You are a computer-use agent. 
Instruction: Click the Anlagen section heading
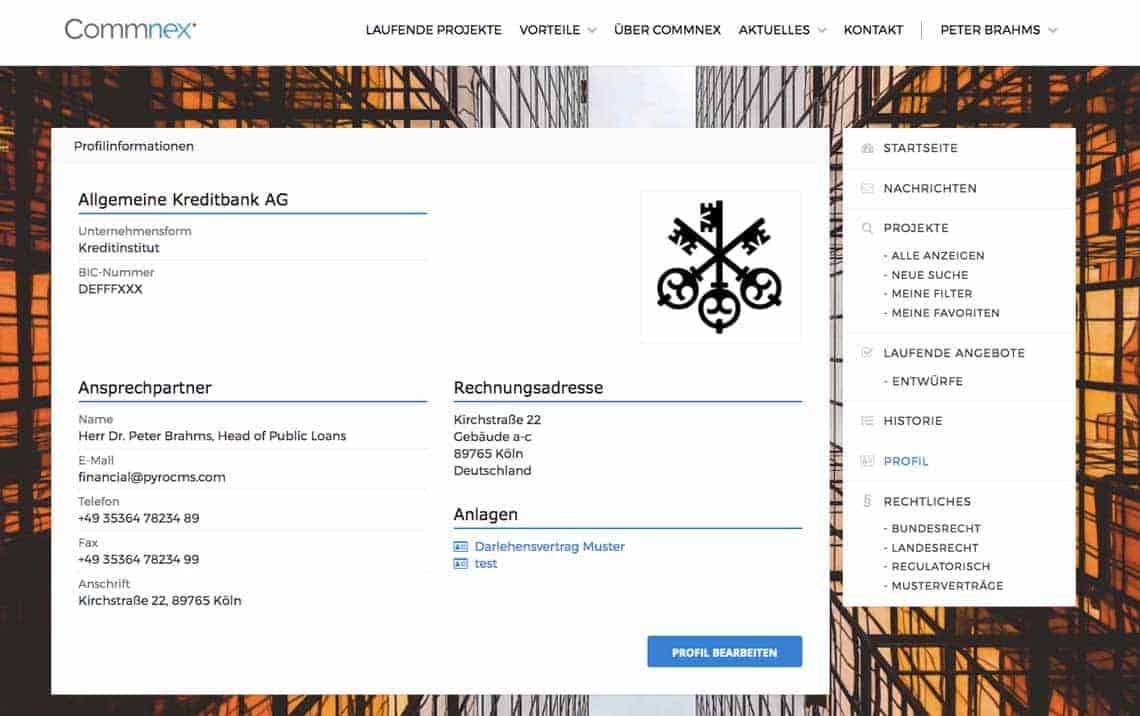(486, 515)
